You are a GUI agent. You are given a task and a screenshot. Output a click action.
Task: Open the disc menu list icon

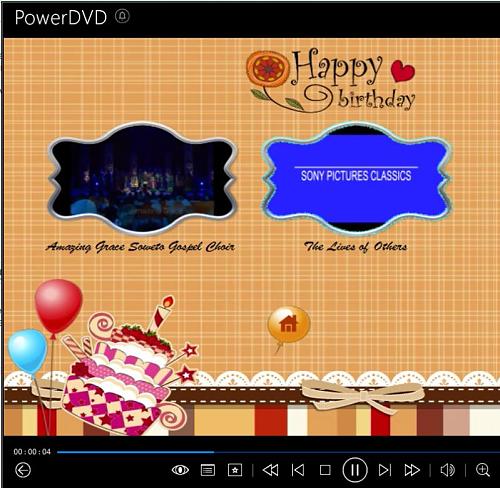(208, 470)
